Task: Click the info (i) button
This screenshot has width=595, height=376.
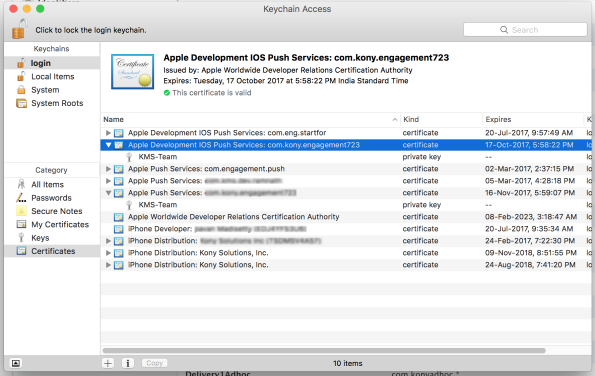Action: (x=128, y=363)
